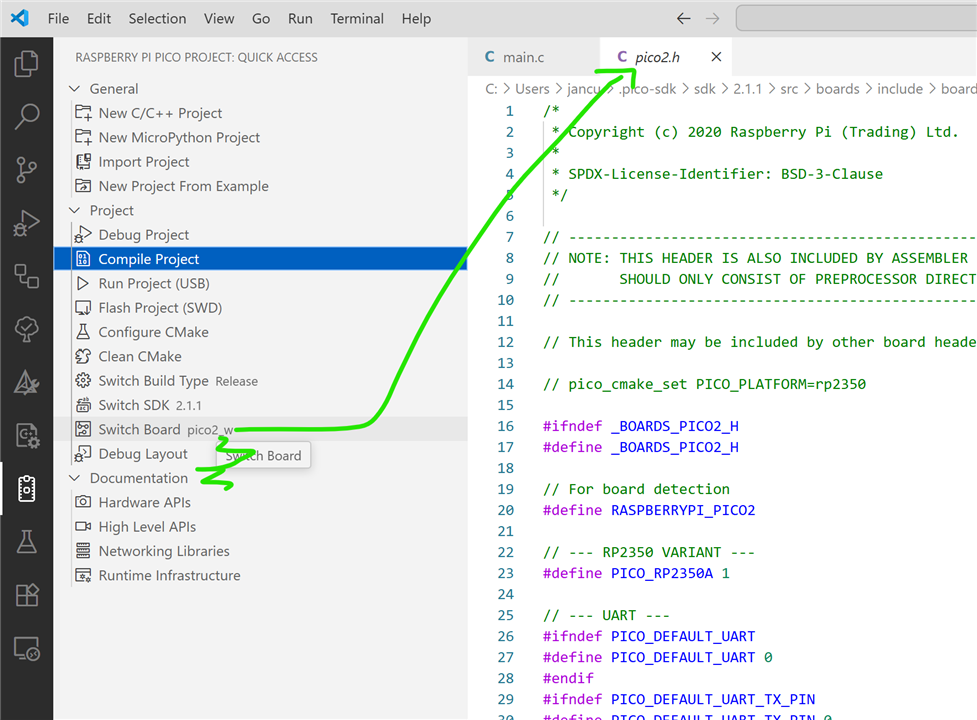Image resolution: width=977 pixels, height=720 pixels.
Task: Open the Terminal menu
Action: (357, 18)
